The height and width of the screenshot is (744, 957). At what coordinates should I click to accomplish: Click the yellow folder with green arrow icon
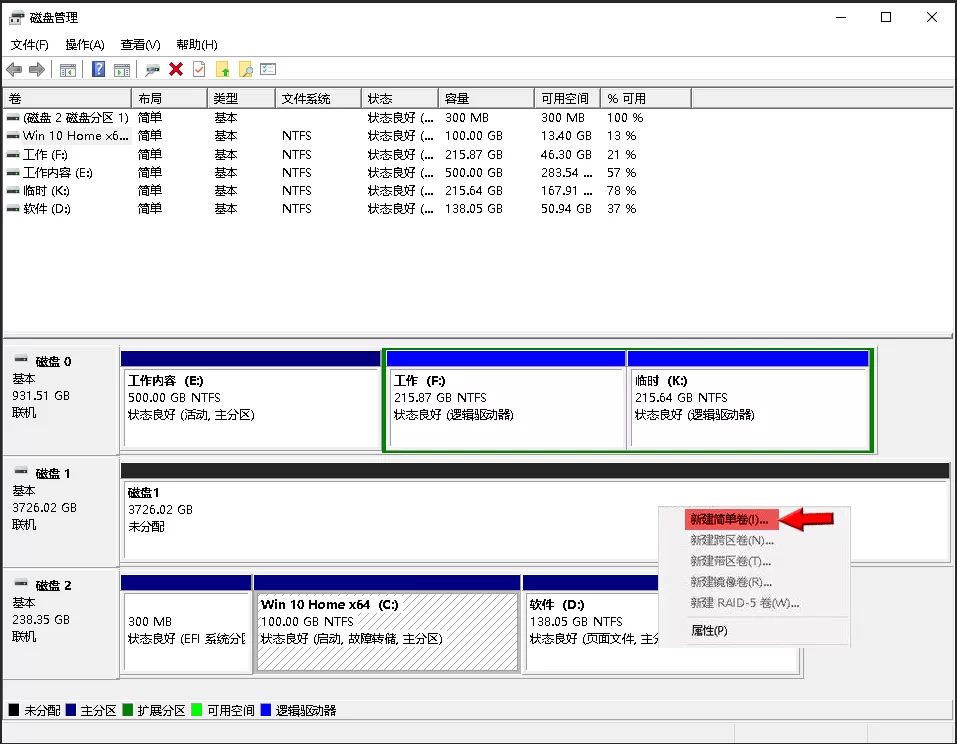222,69
